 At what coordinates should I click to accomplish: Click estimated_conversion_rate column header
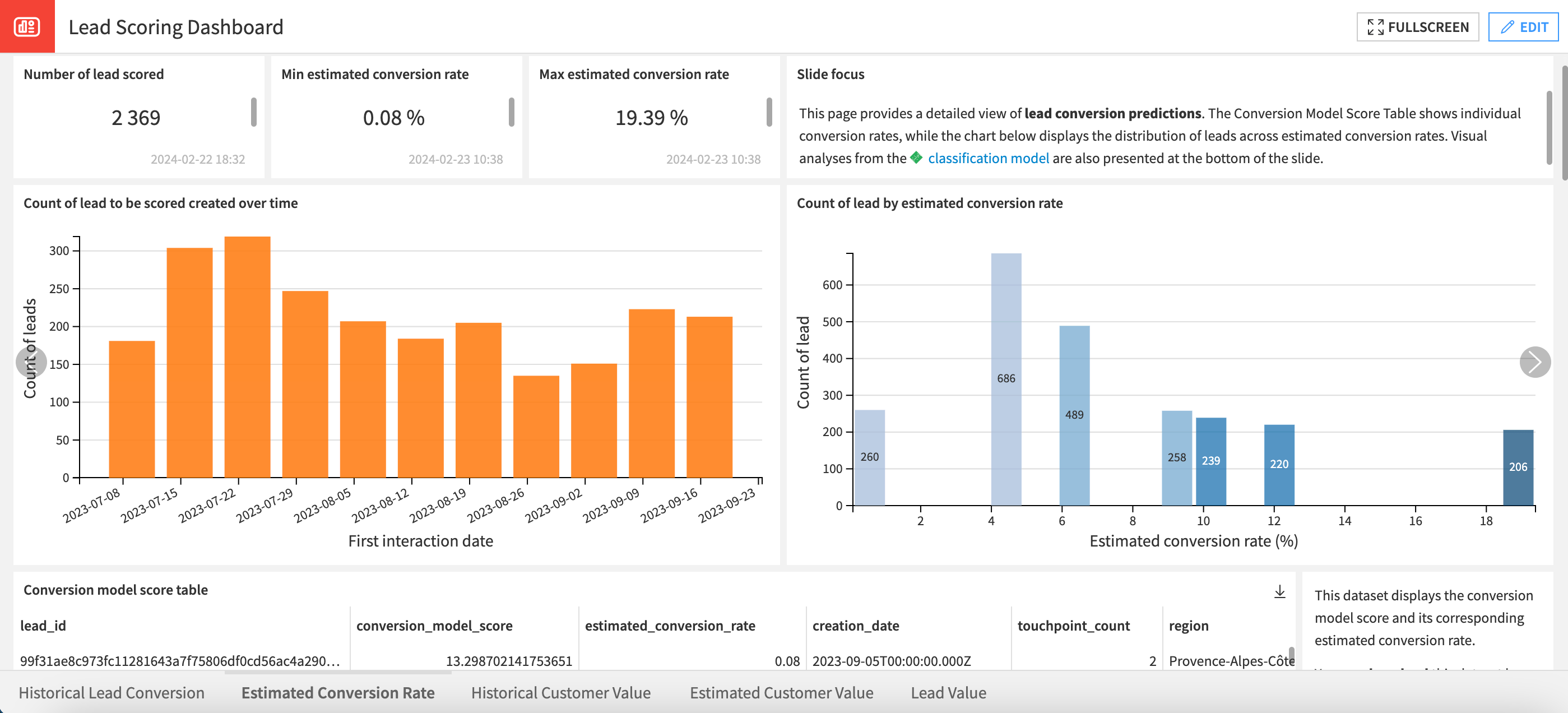point(670,626)
